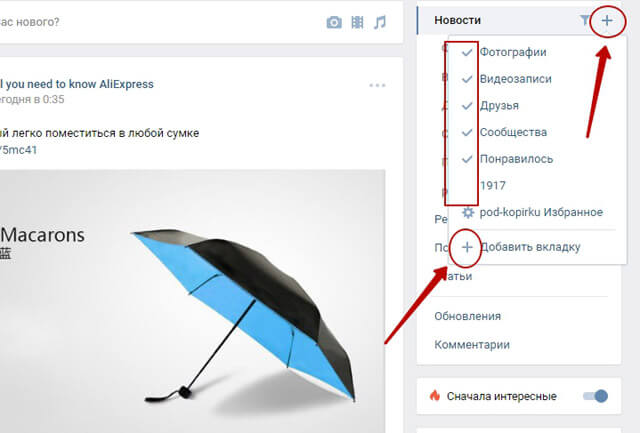This screenshot has width=640, height=433.
Task: Open the news filter funnel icon
Action: (x=585, y=20)
